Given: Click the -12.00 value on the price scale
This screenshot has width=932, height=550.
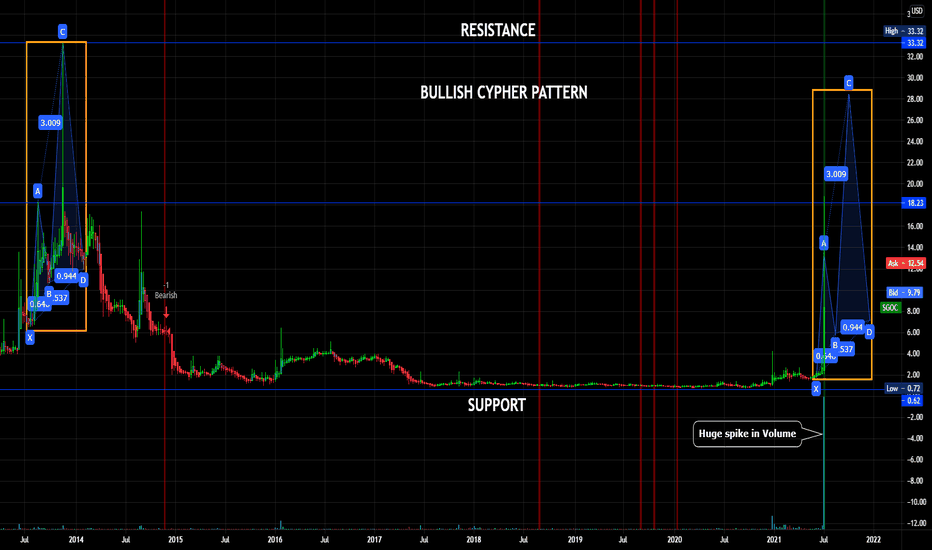Looking at the screenshot, I should click(916, 523).
